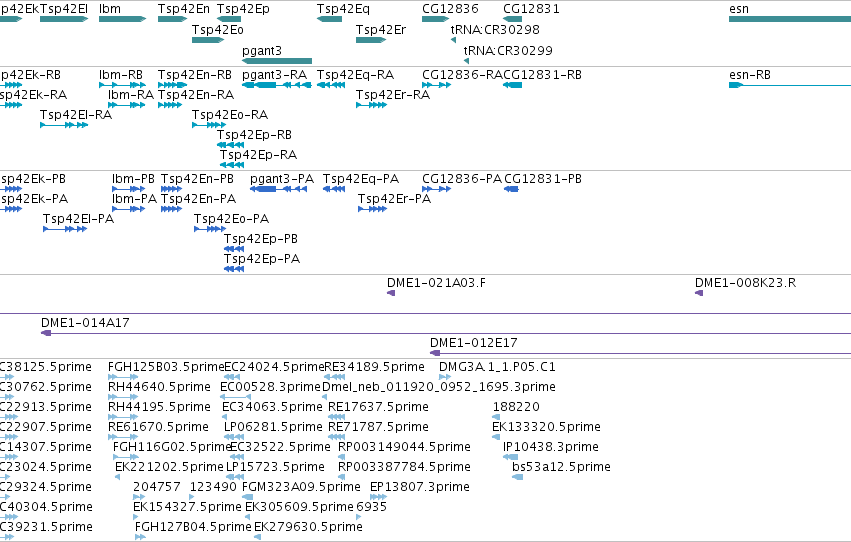Select protein Tsp42Eq-PA feature
This screenshot has height=542, width=851.
tap(334, 189)
